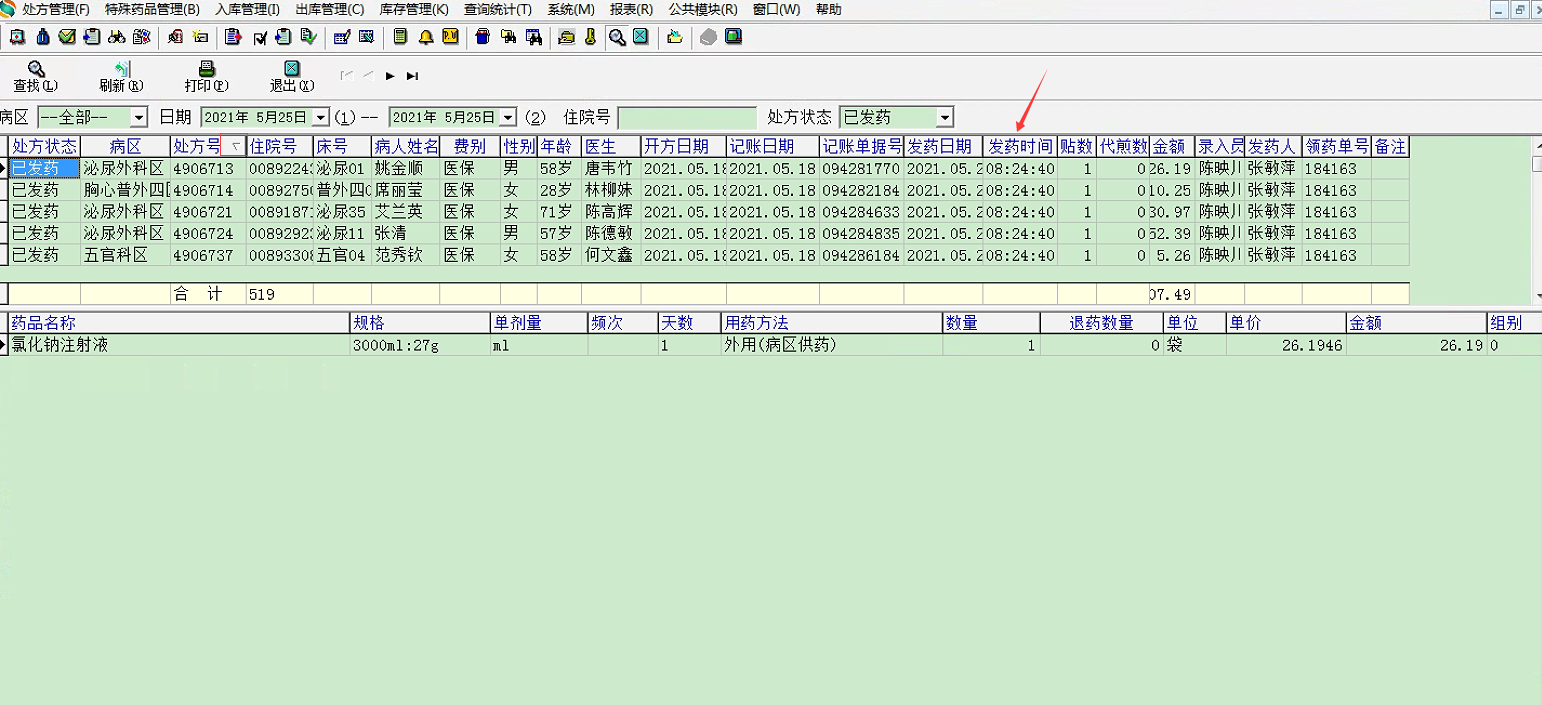Click the blue medicine bottle toolbar icon

43,37
